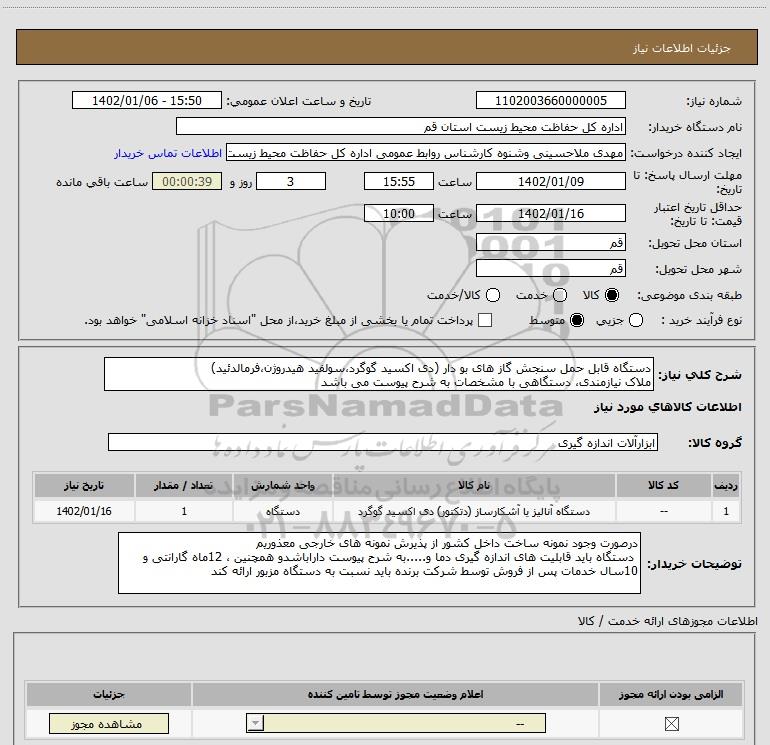This screenshot has width=770, height=745.
Task: Click the buyer organization name field
Action: [401, 126]
